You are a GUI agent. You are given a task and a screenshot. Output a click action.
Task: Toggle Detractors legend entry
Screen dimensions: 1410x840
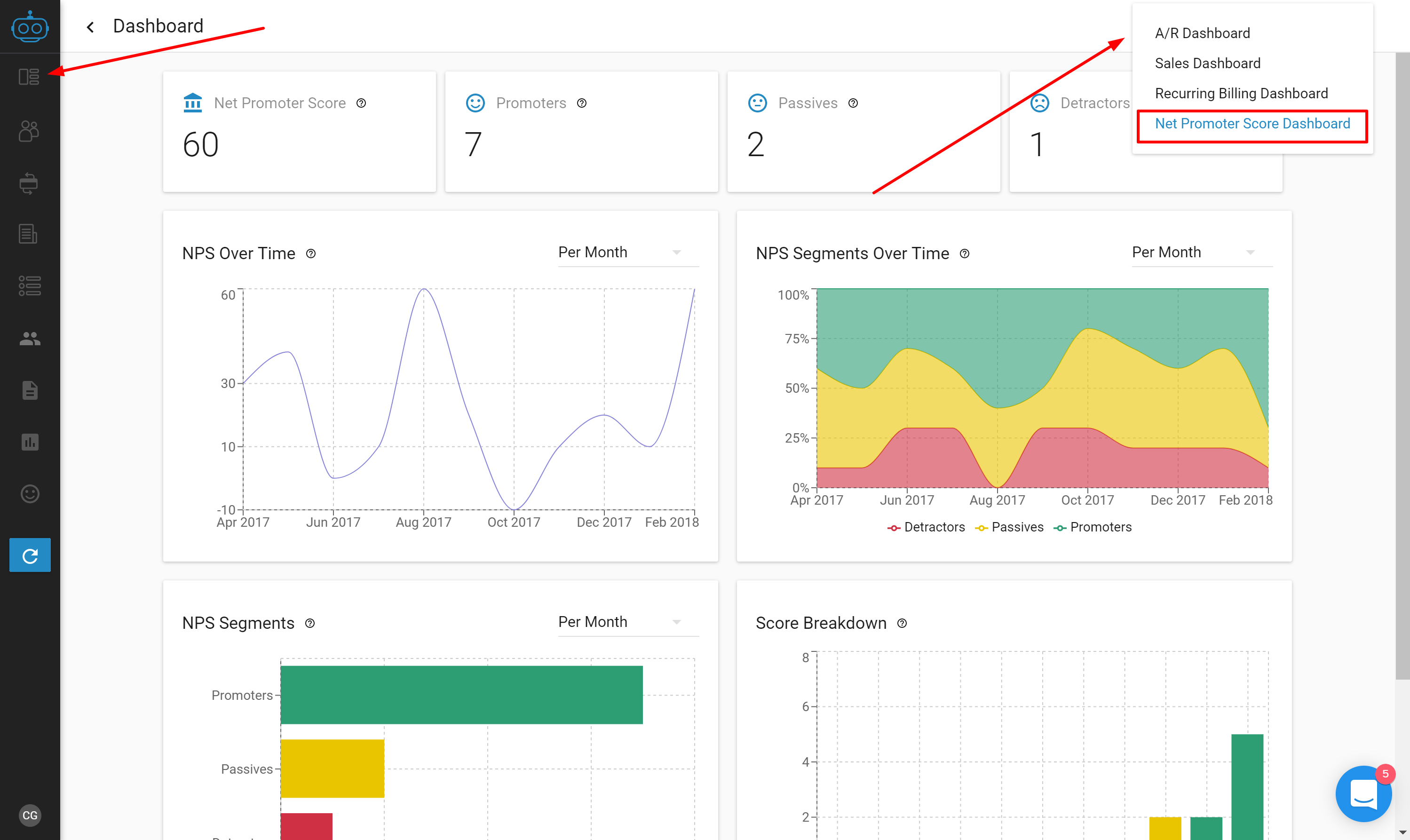click(926, 527)
